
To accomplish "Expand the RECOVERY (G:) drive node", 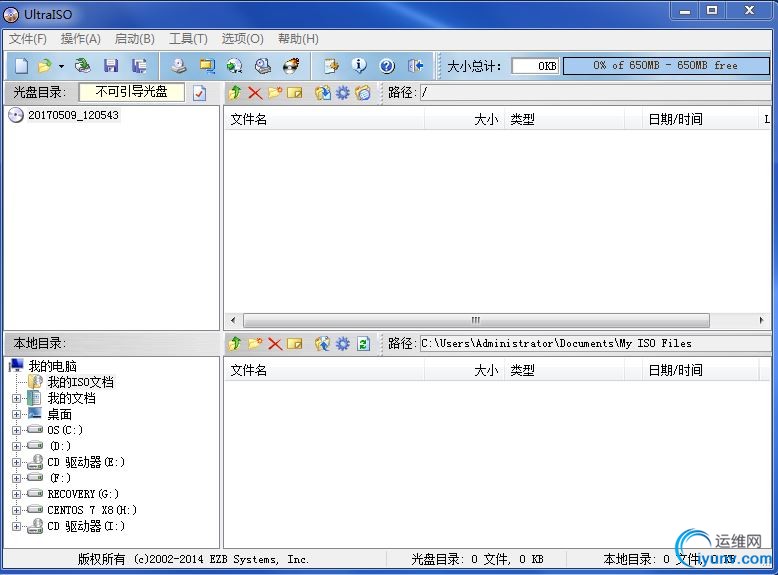I will tap(16, 494).
